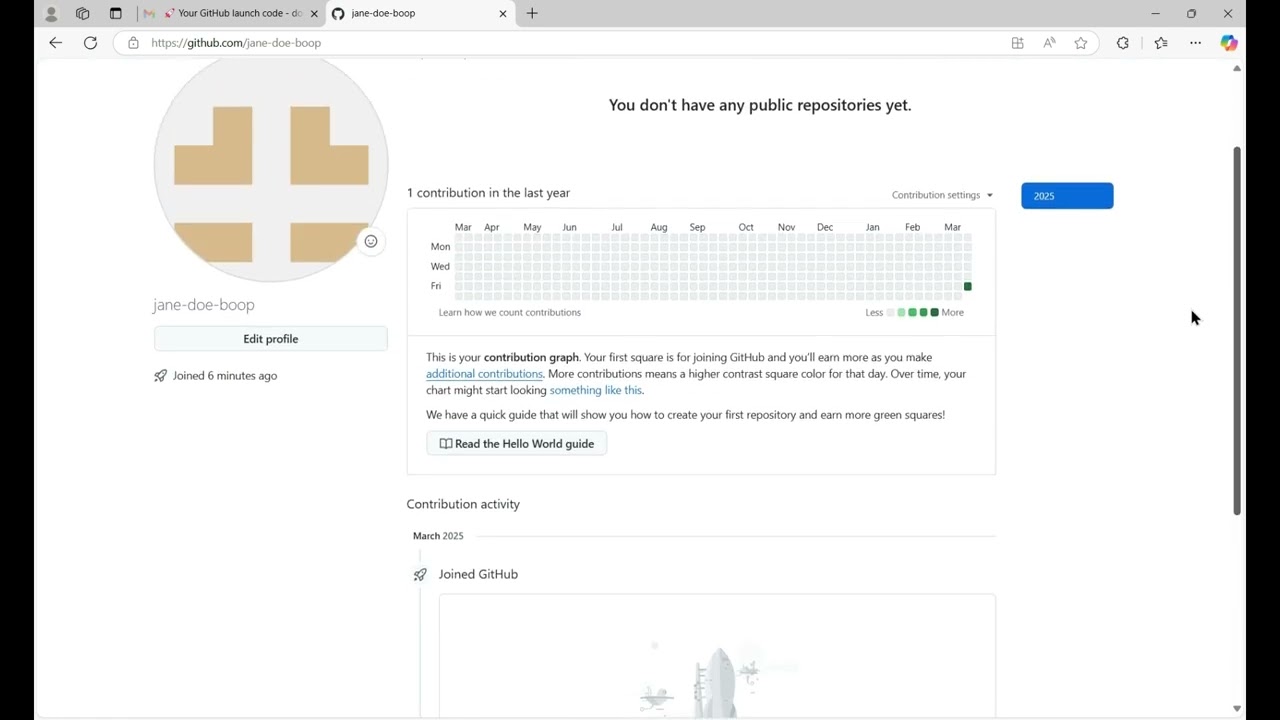Click the 'Contribution activity' heading
Viewport: 1280px width, 720px height.
[463, 505]
